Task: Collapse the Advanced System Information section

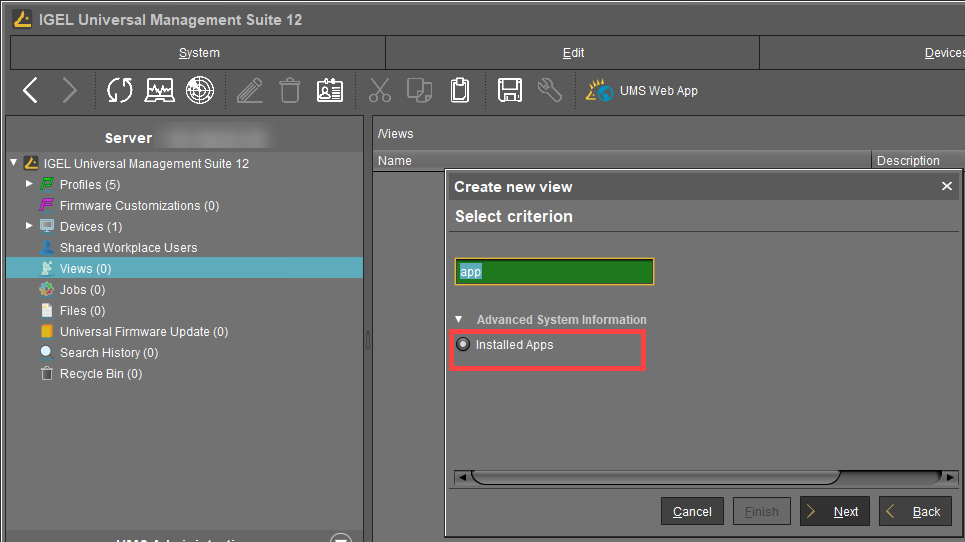Action: tap(459, 320)
